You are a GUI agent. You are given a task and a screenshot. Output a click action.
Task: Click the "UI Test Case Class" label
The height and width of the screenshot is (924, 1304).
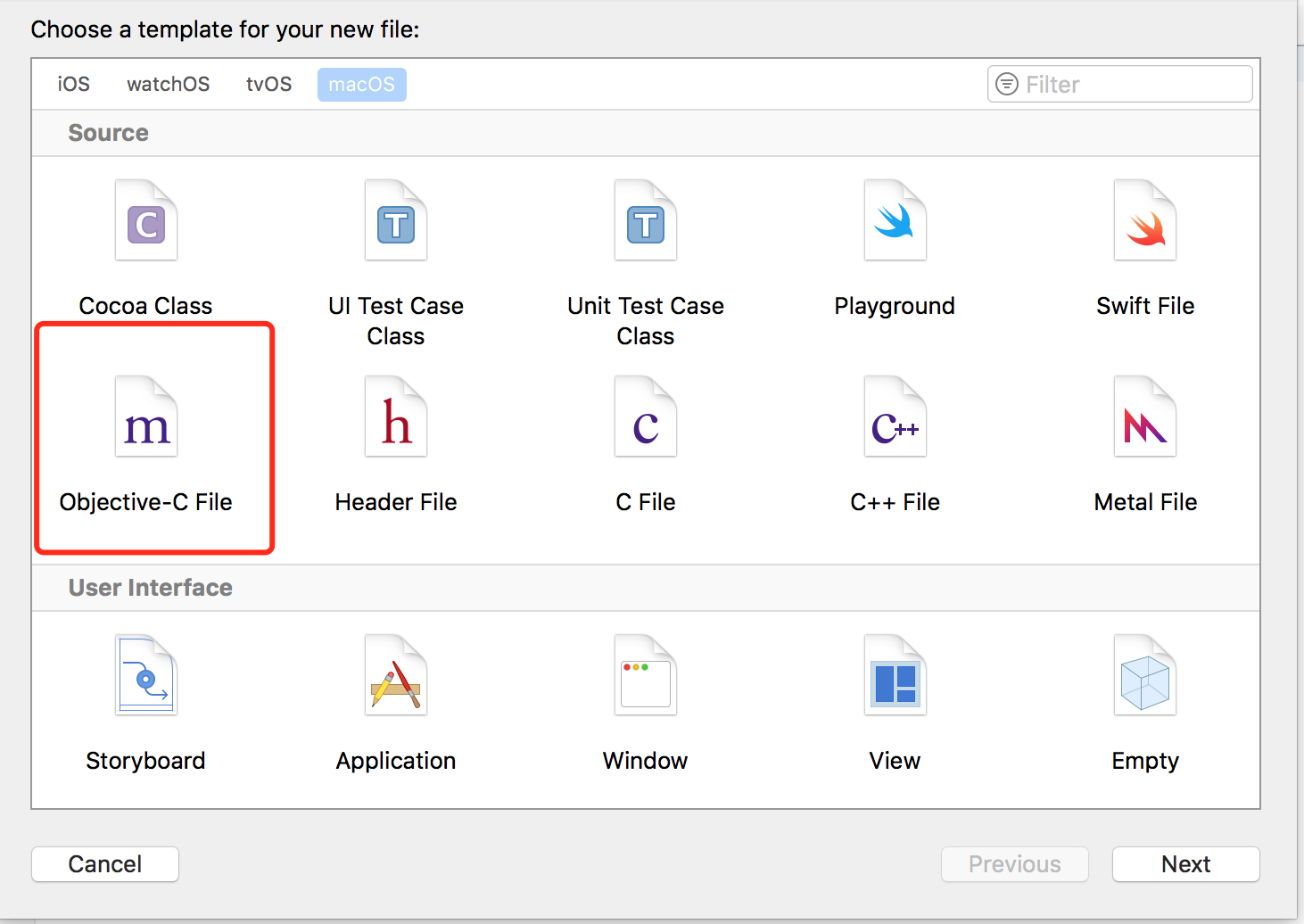tap(396, 321)
